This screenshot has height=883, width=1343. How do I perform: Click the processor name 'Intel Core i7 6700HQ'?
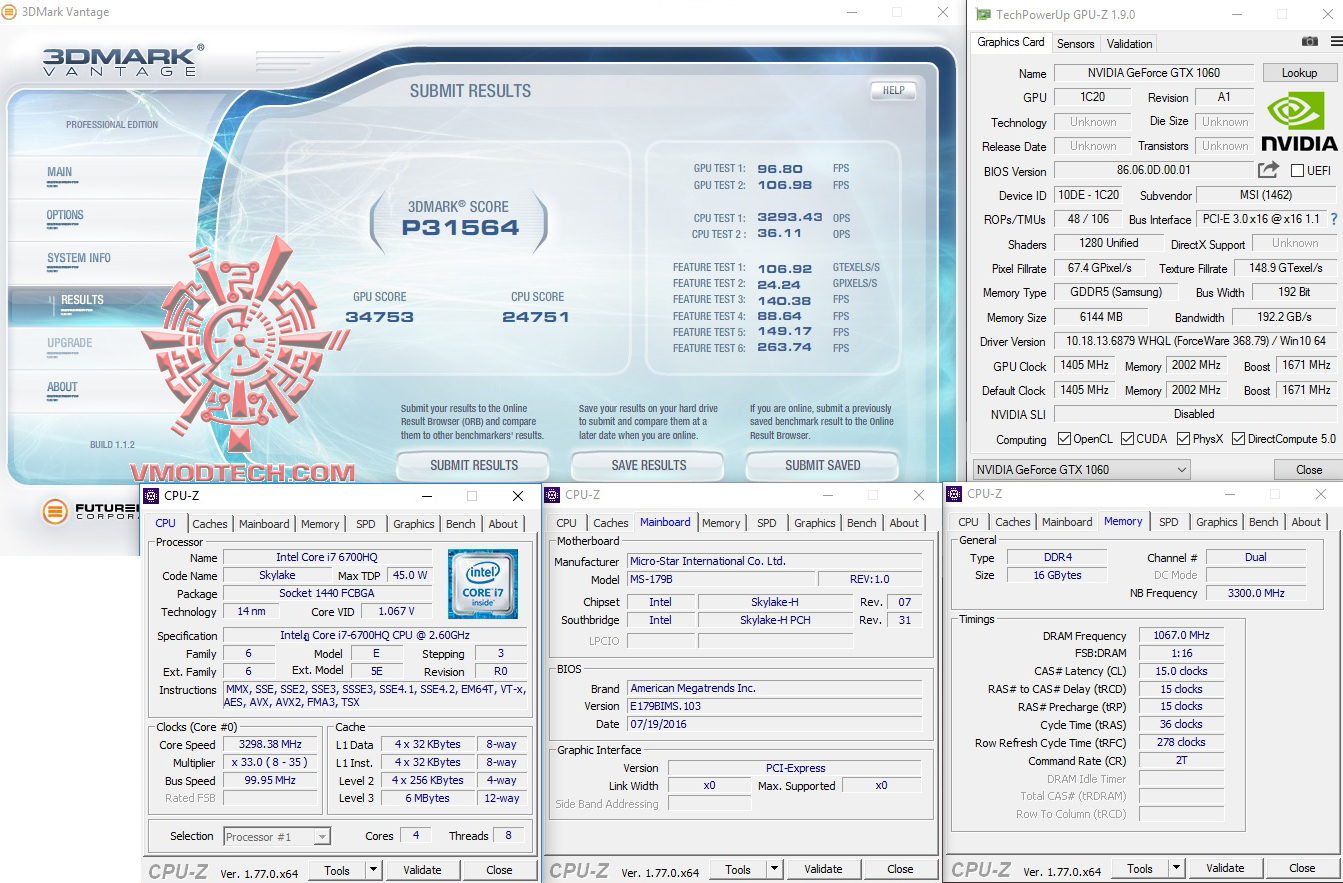coord(327,557)
